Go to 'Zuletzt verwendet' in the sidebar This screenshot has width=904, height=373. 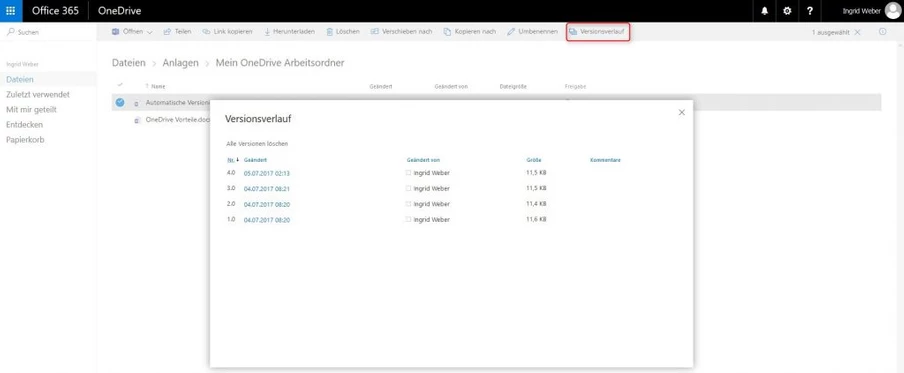coord(38,95)
